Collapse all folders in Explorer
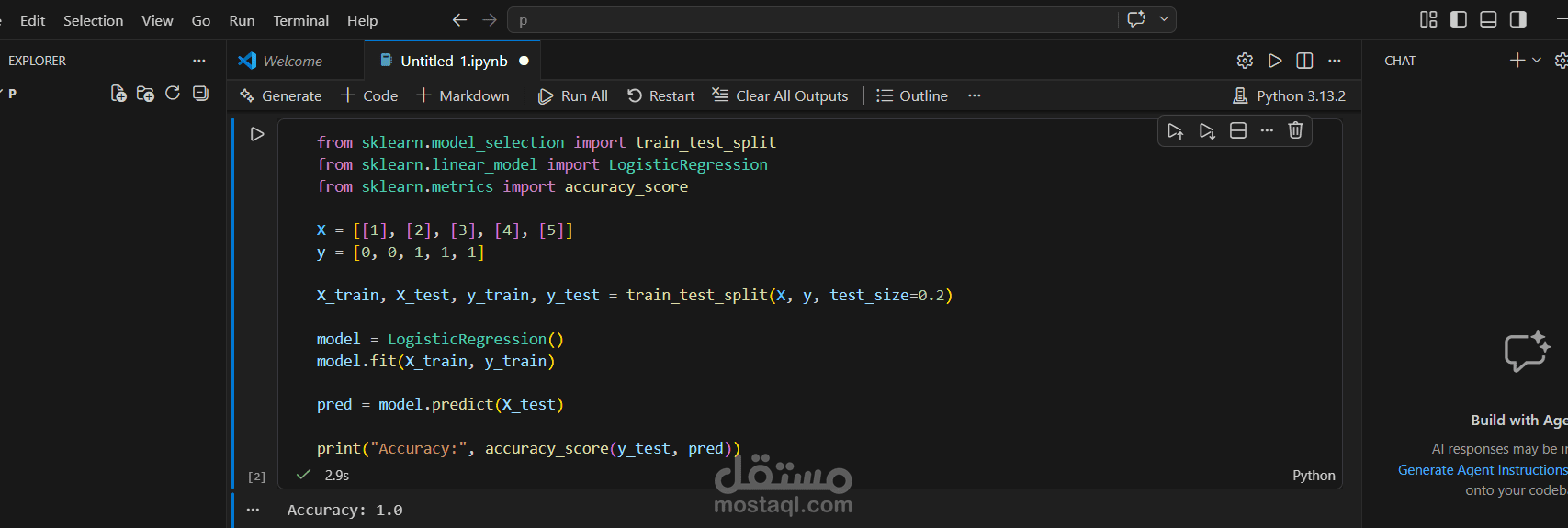1568x528 pixels. tap(200, 94)
